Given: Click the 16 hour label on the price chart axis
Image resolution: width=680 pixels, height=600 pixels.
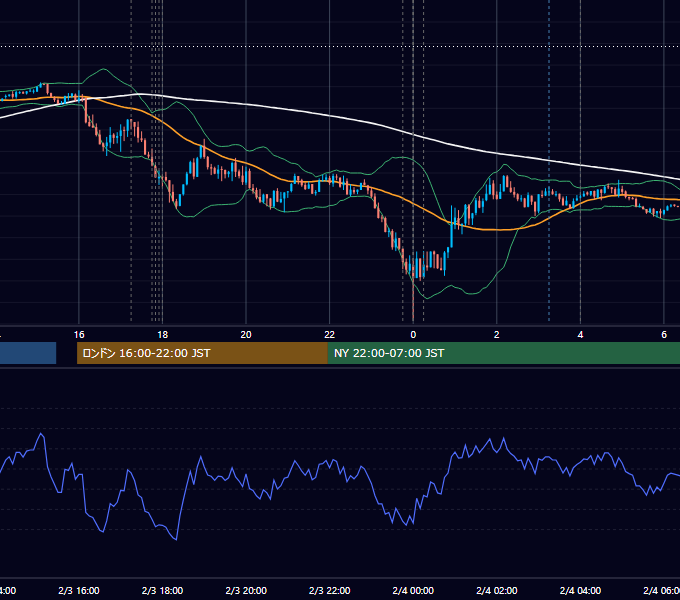Looking at the screenshot, I should [79, 335].
